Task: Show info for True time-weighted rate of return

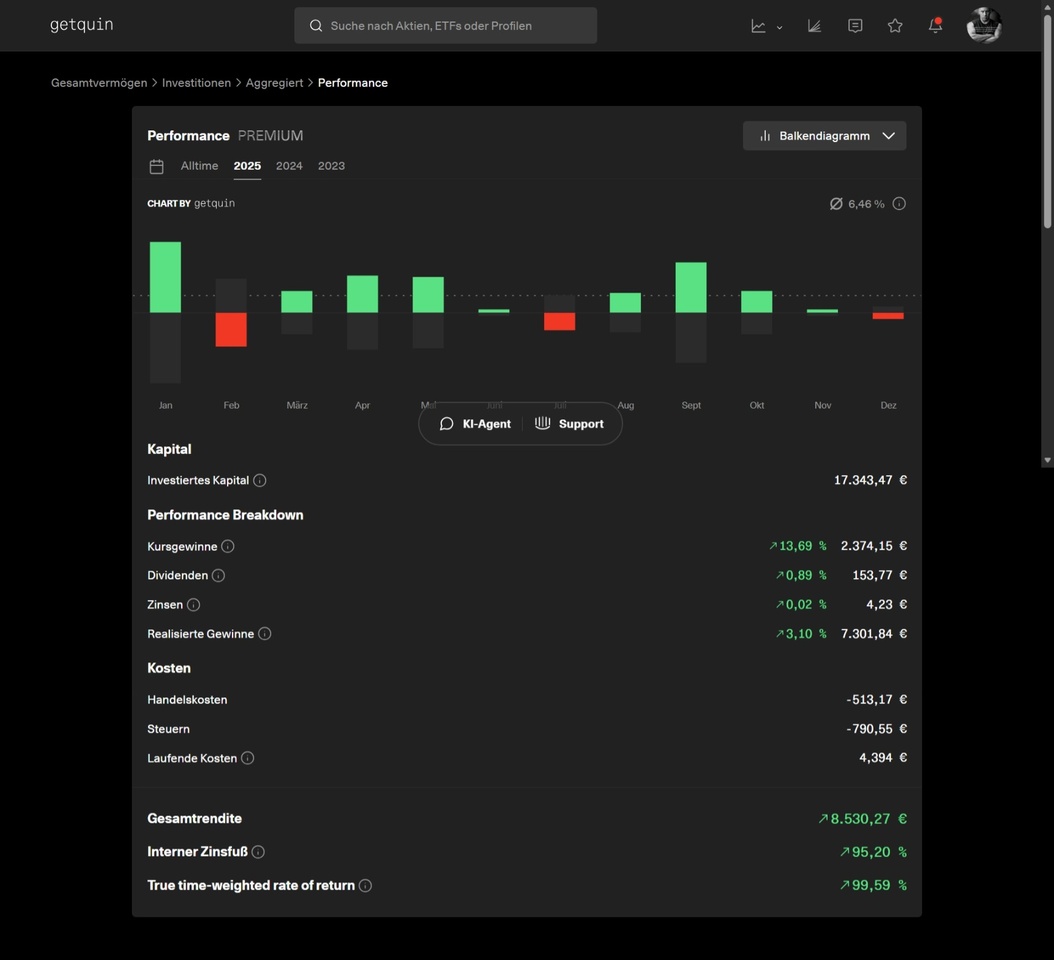Action: point(365,885)
